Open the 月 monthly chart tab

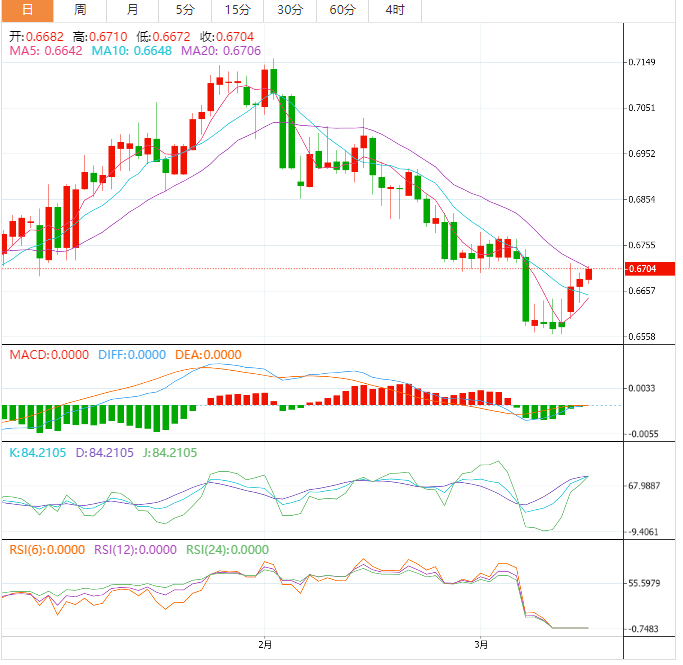(x=133, y=10)
